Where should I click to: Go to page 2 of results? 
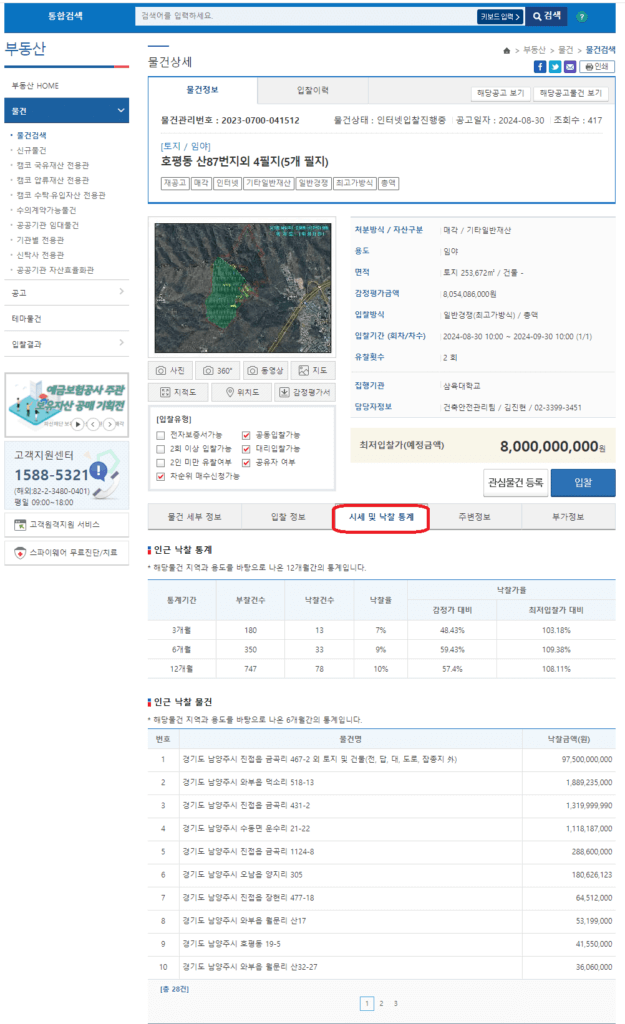pos(381,1003)
